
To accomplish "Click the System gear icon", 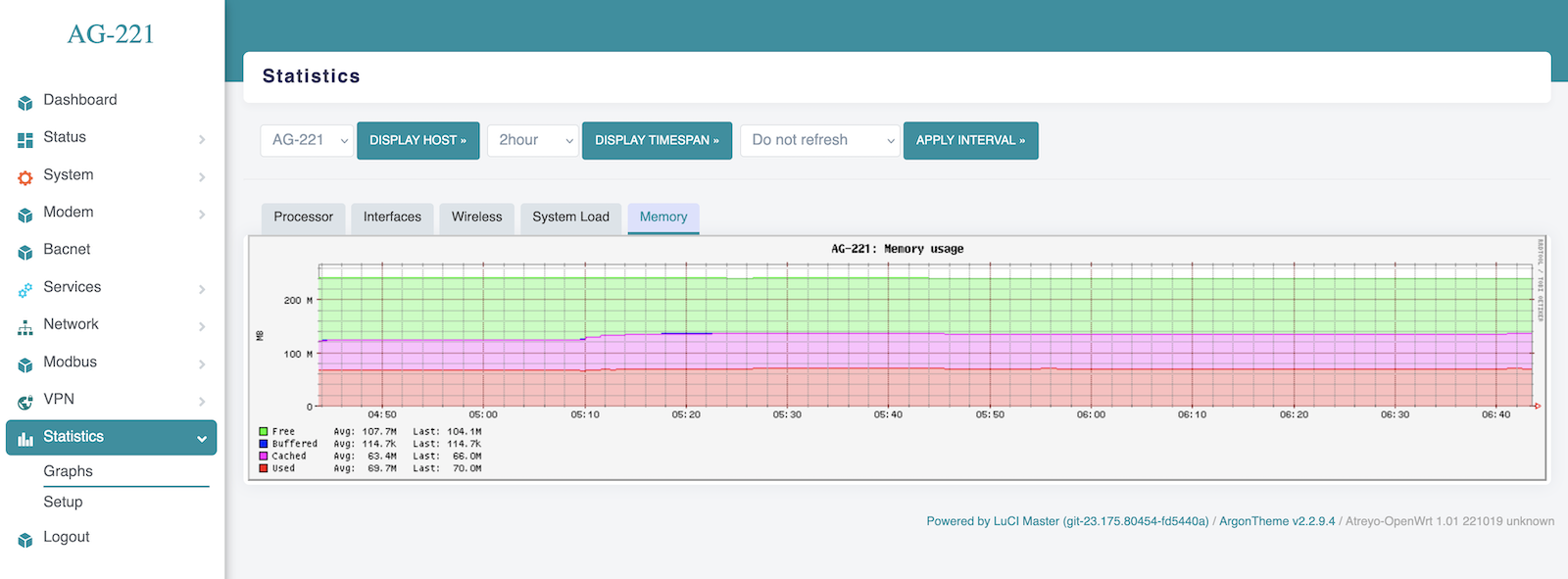I will point(25,177).
